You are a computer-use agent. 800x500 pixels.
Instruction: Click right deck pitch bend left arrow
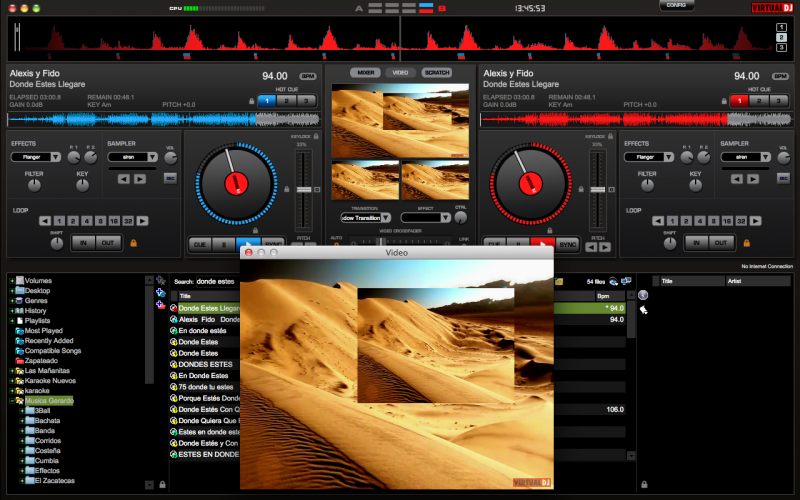pos(591,247)
